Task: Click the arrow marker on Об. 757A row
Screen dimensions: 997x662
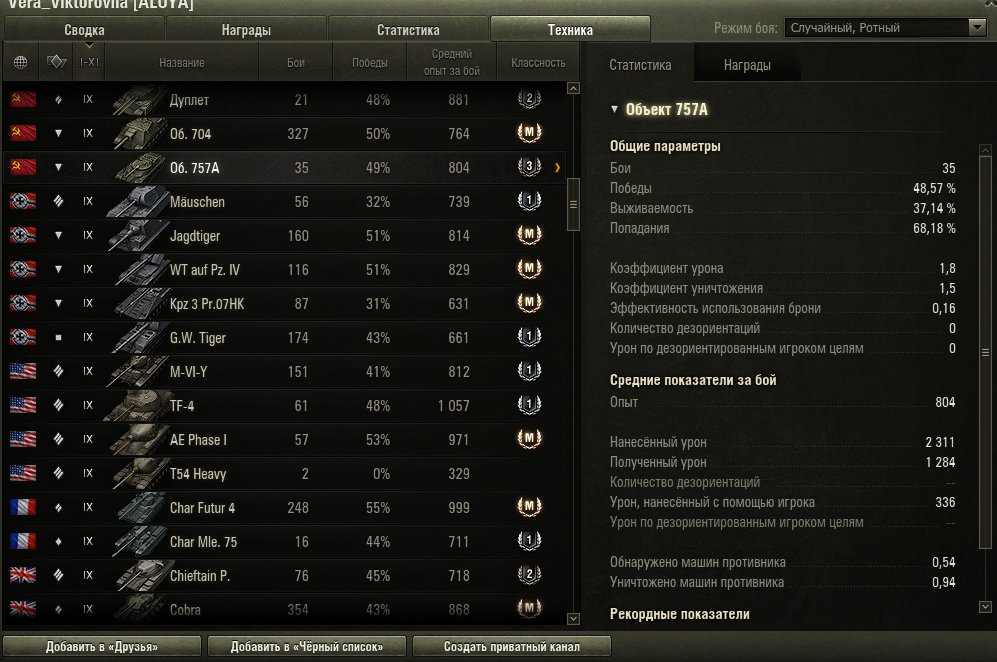Action: point(558,168)
